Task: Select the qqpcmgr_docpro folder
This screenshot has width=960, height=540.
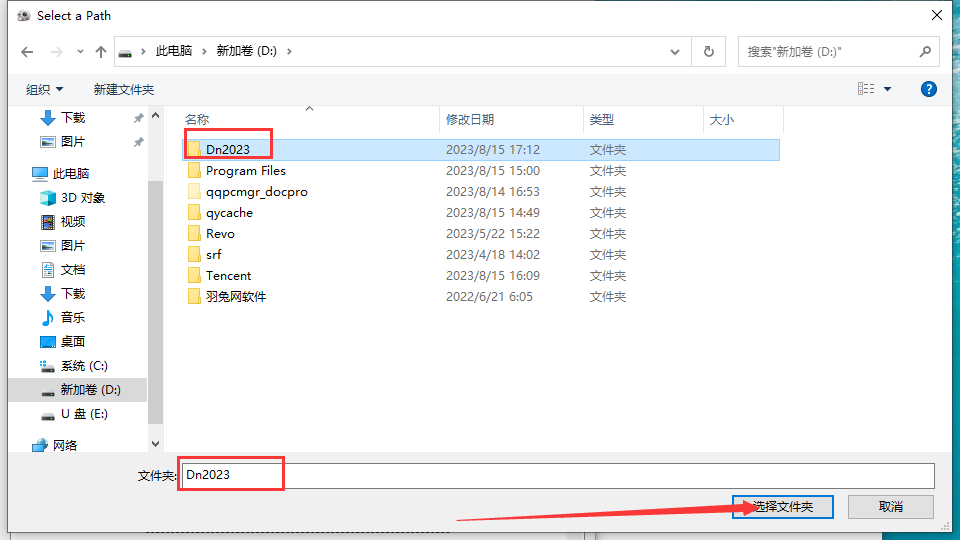Action: point(481,192)
